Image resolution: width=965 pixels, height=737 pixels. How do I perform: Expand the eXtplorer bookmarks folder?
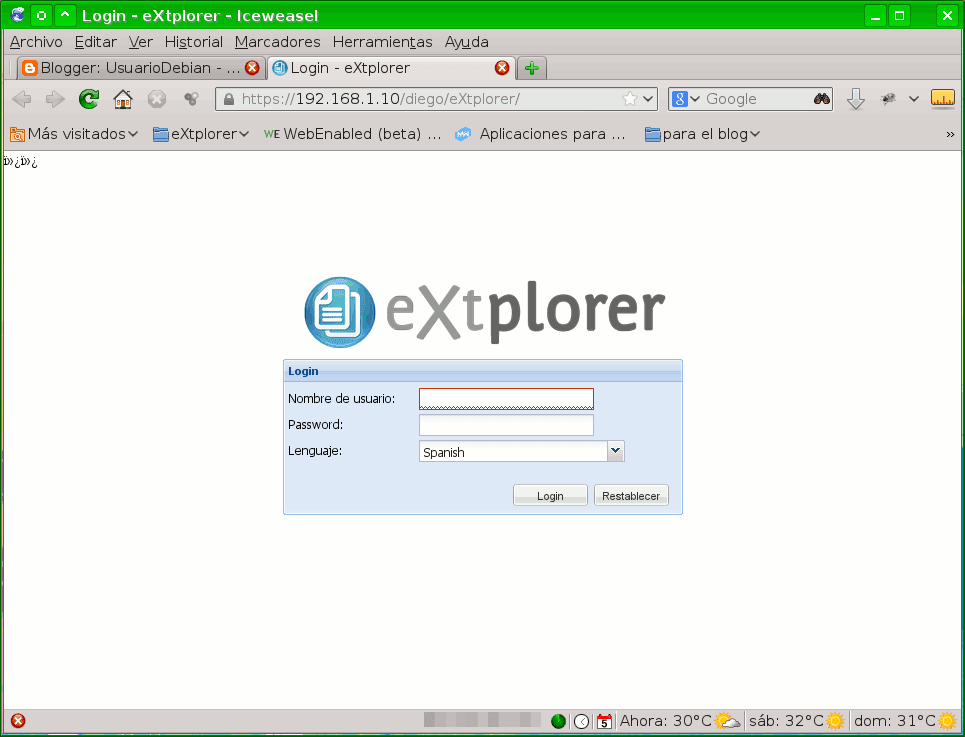(199, 133)
